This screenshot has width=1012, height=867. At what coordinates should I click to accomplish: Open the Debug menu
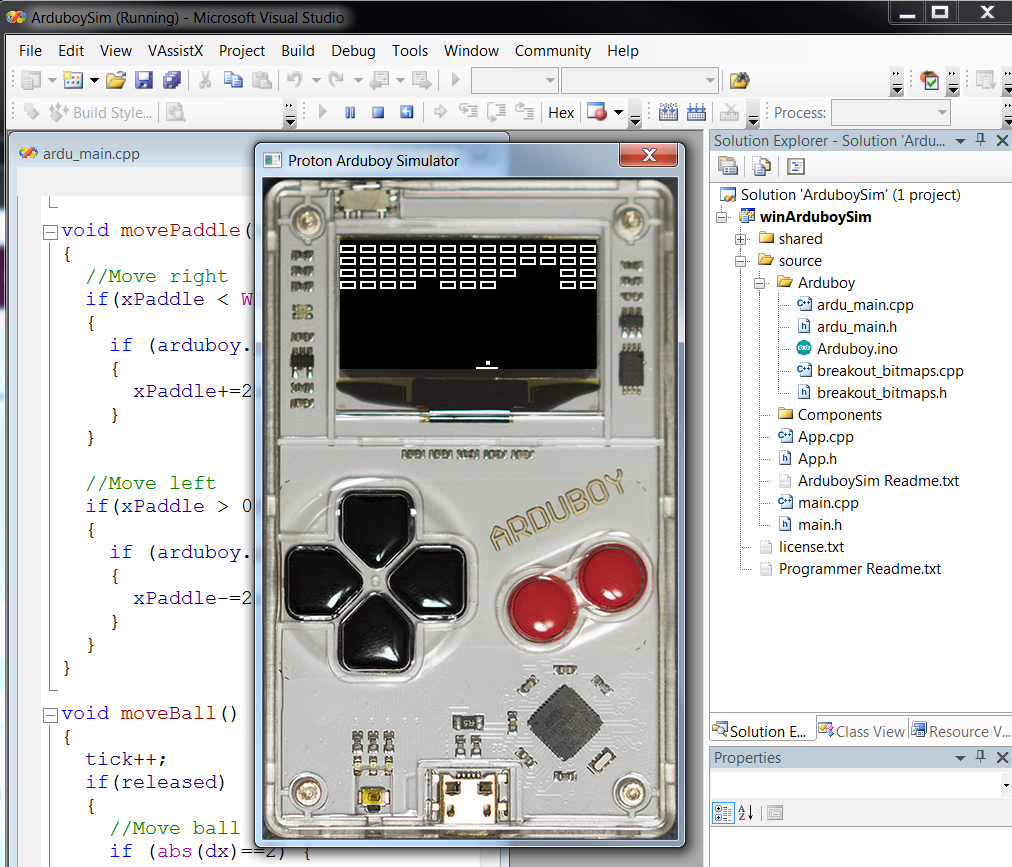pyautogui.click(x=353, y=50)
